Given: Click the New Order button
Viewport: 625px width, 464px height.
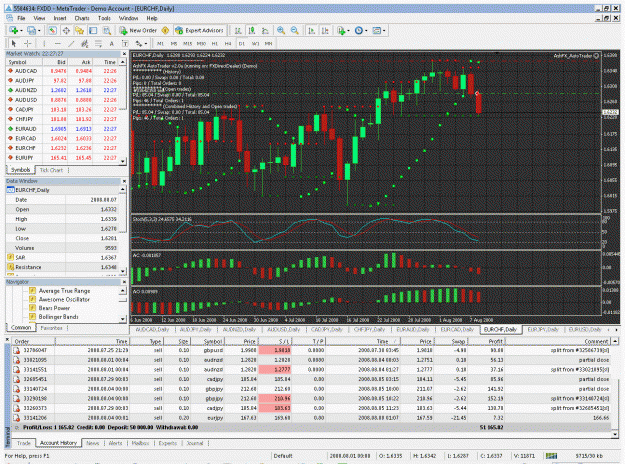Looking at the screenshot, I should [x=138, y=30].
